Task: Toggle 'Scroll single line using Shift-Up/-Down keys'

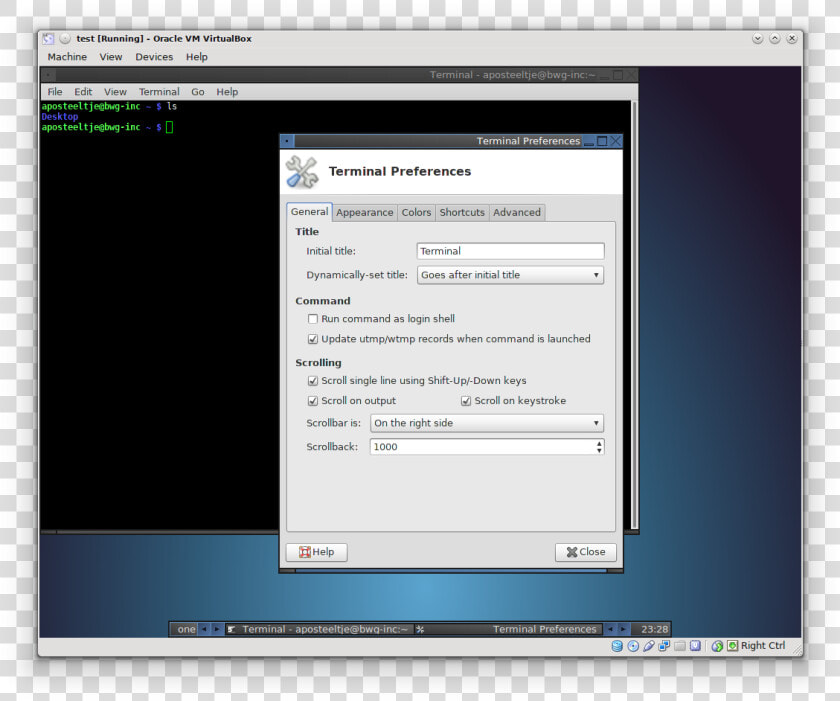Action: pos(313,381)
